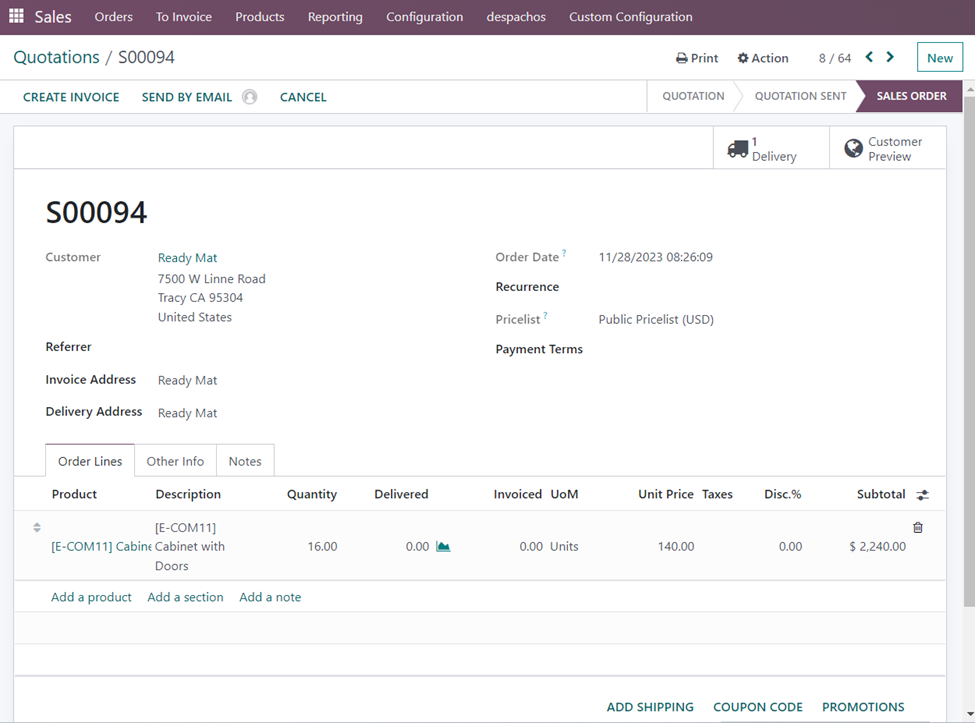975x723 pixels.
Task: Switch to the Notes tab
Action: click(245, 461)
